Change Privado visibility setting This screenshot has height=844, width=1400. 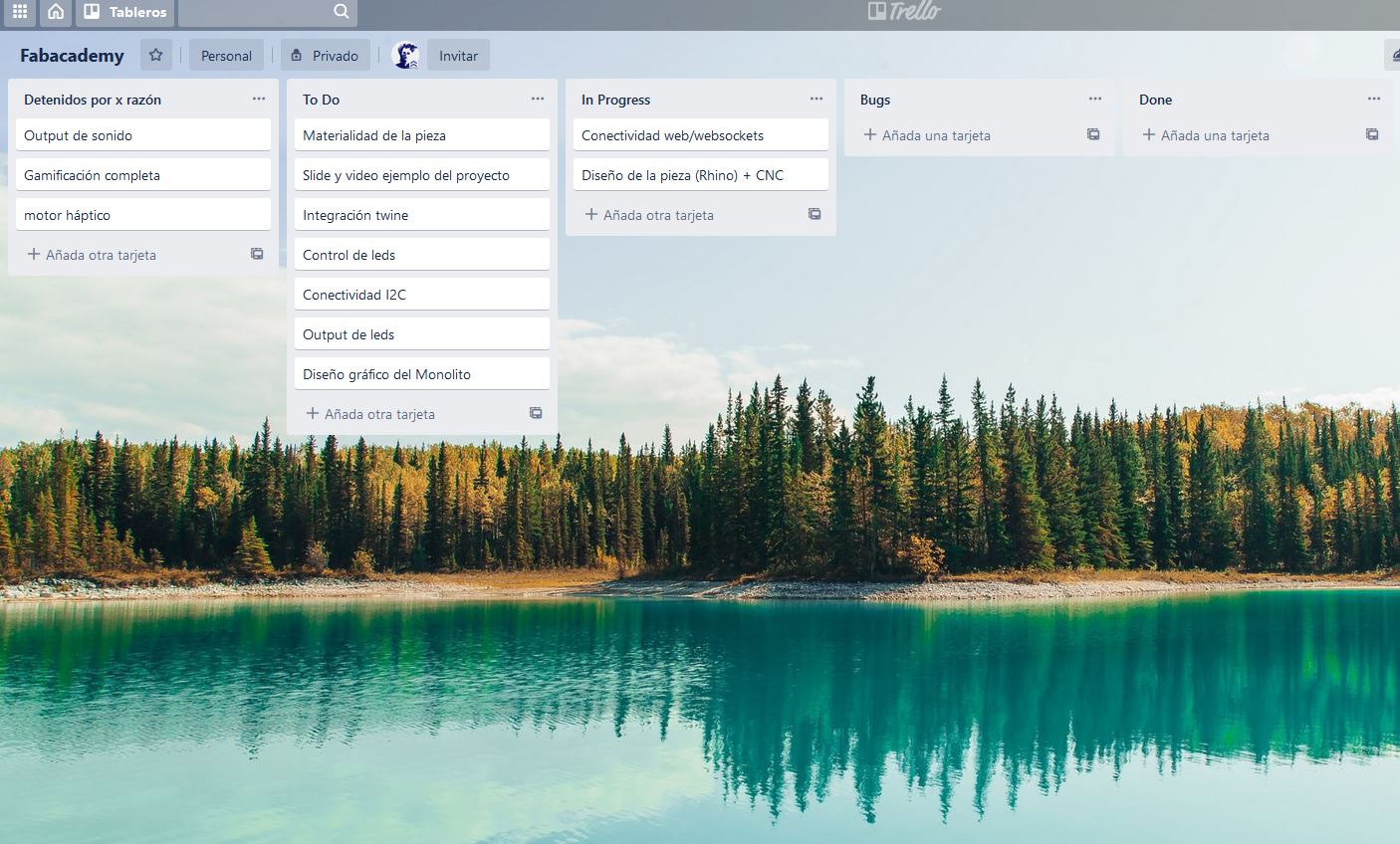pos(326,56)
